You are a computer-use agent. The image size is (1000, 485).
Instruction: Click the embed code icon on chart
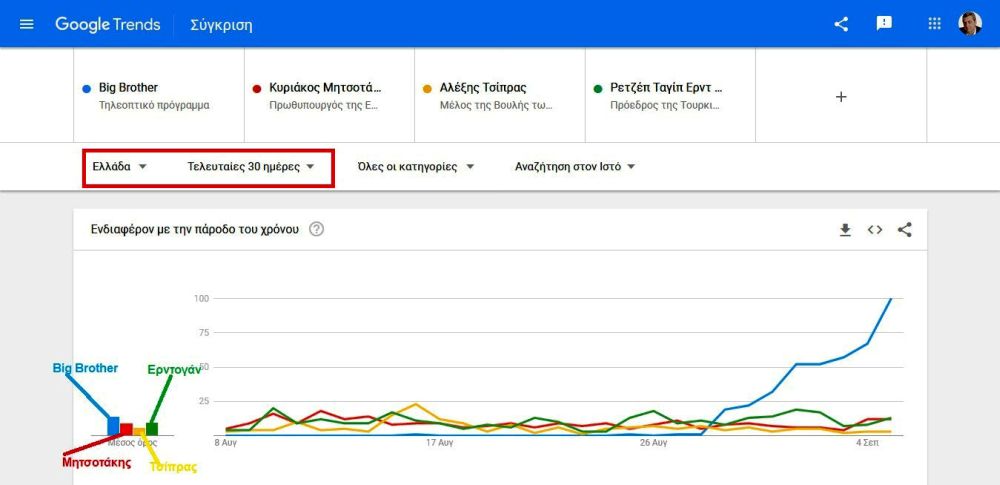click(x=874, y=230)
